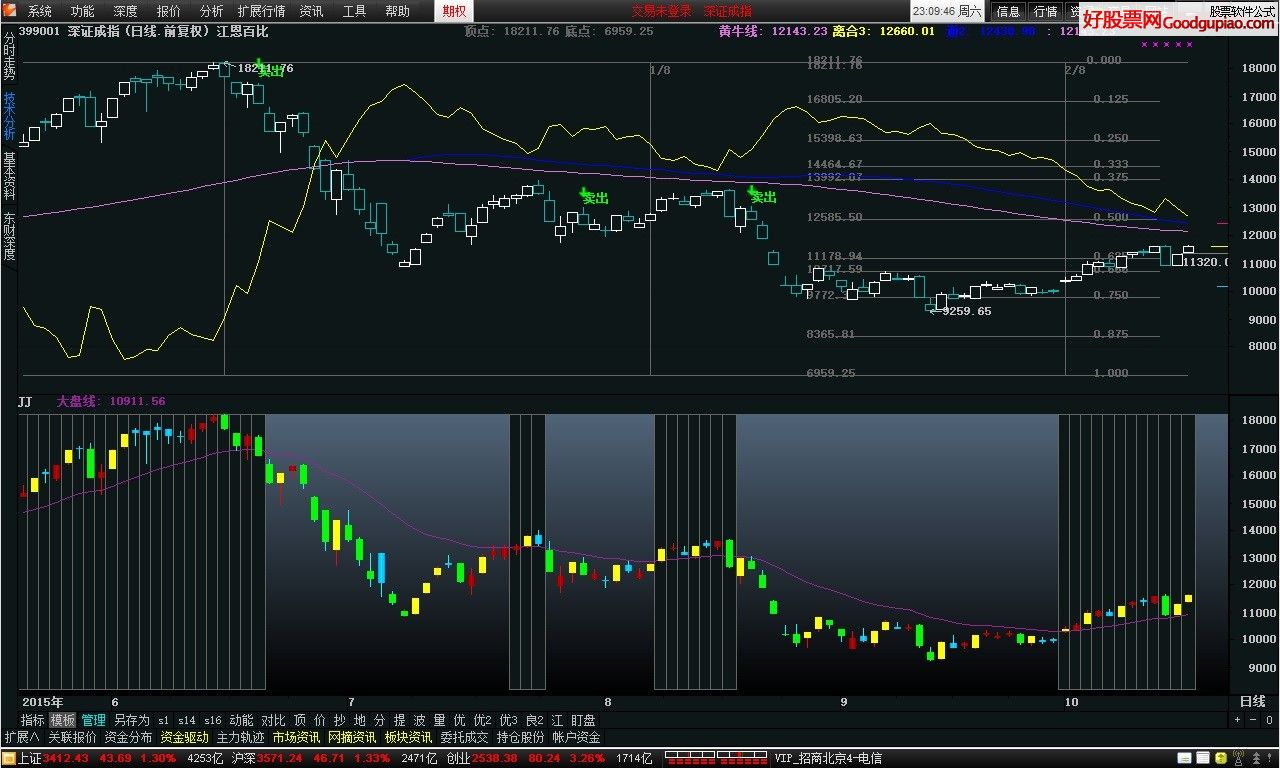Open the 帐户资金 tab
The width and height of the screenshot is (1280, 768).
(x=576, y=738)
